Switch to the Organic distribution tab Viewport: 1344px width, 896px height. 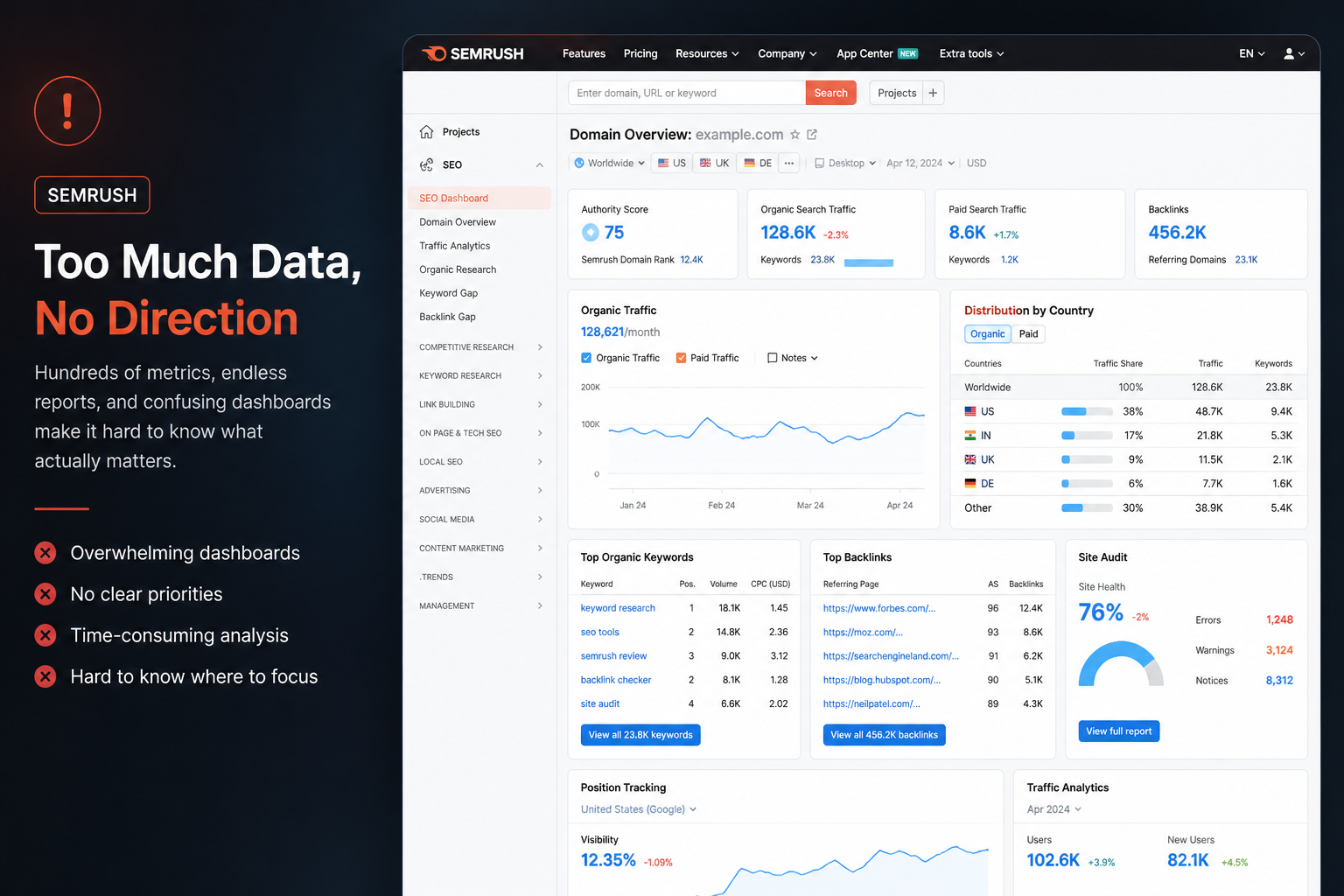[x=988, y=334]
